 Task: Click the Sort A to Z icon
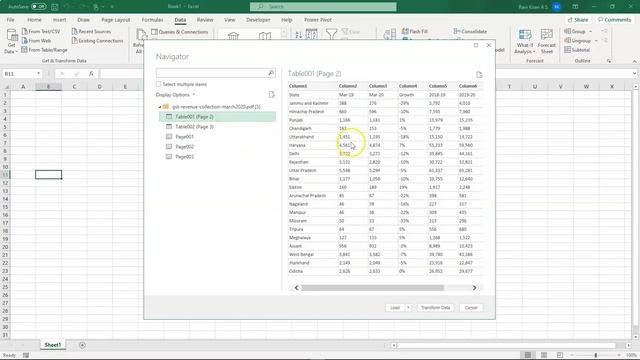pyautogui.click(x=298, y=35)
